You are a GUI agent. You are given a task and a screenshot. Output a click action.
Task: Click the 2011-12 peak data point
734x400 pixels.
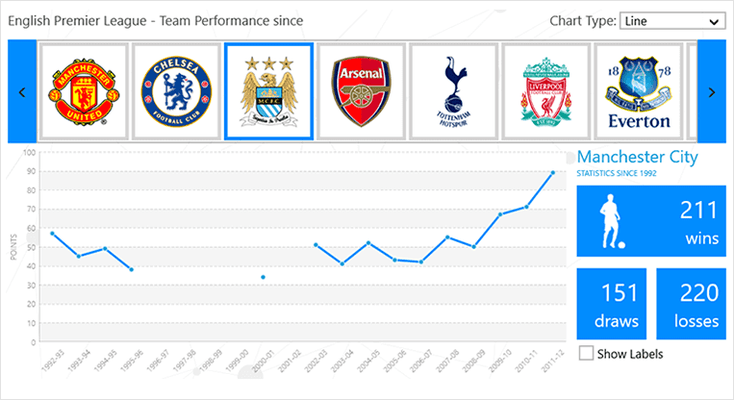(x=553, y=173)
